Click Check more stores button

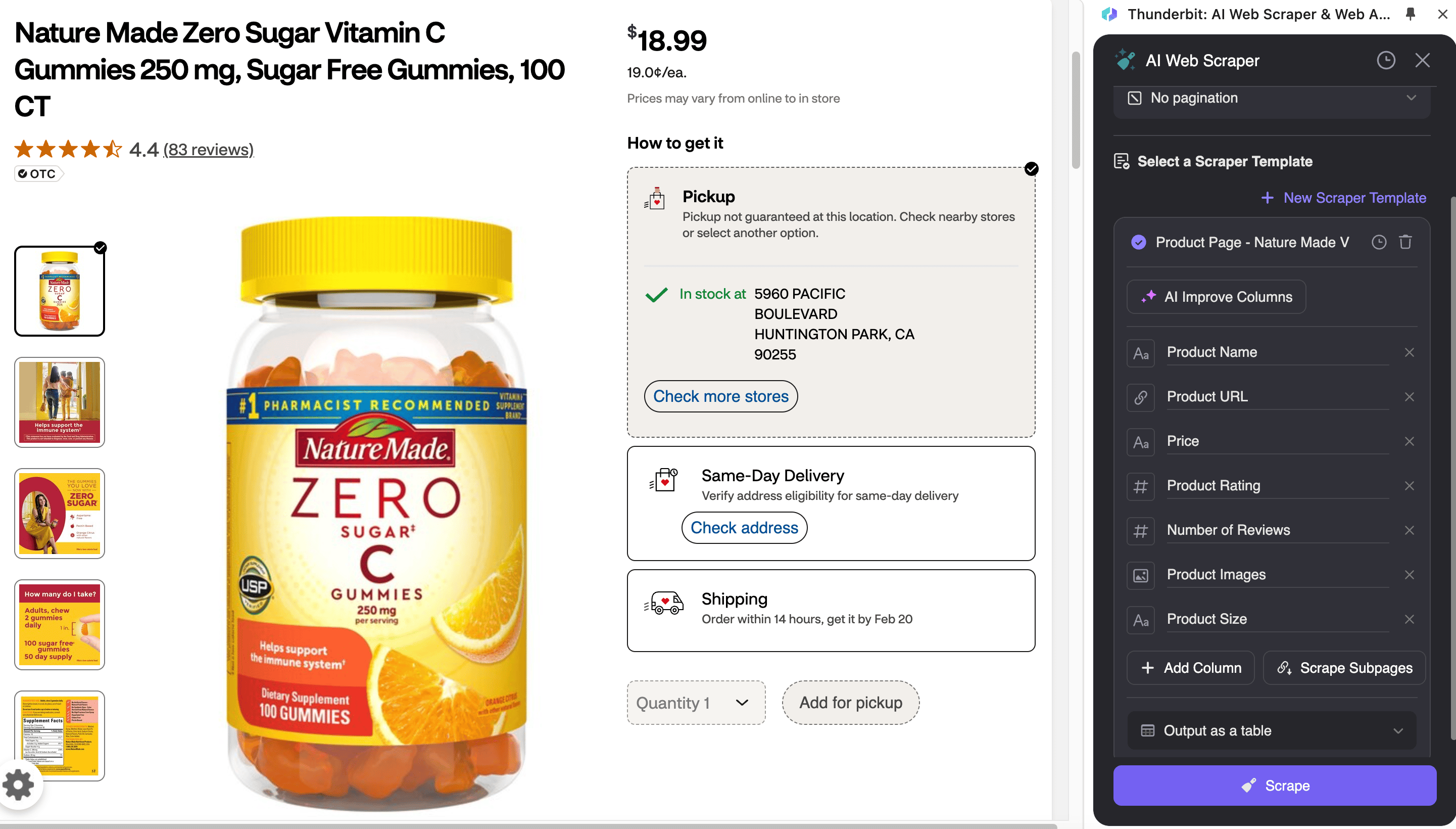(720, 396)
